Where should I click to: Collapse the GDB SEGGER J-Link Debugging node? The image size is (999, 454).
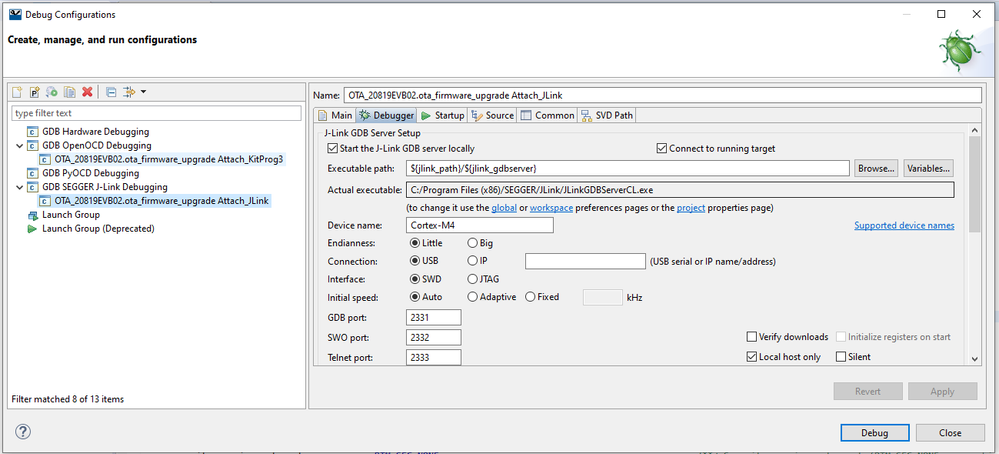pyautogui.click(x=18, y=187)
